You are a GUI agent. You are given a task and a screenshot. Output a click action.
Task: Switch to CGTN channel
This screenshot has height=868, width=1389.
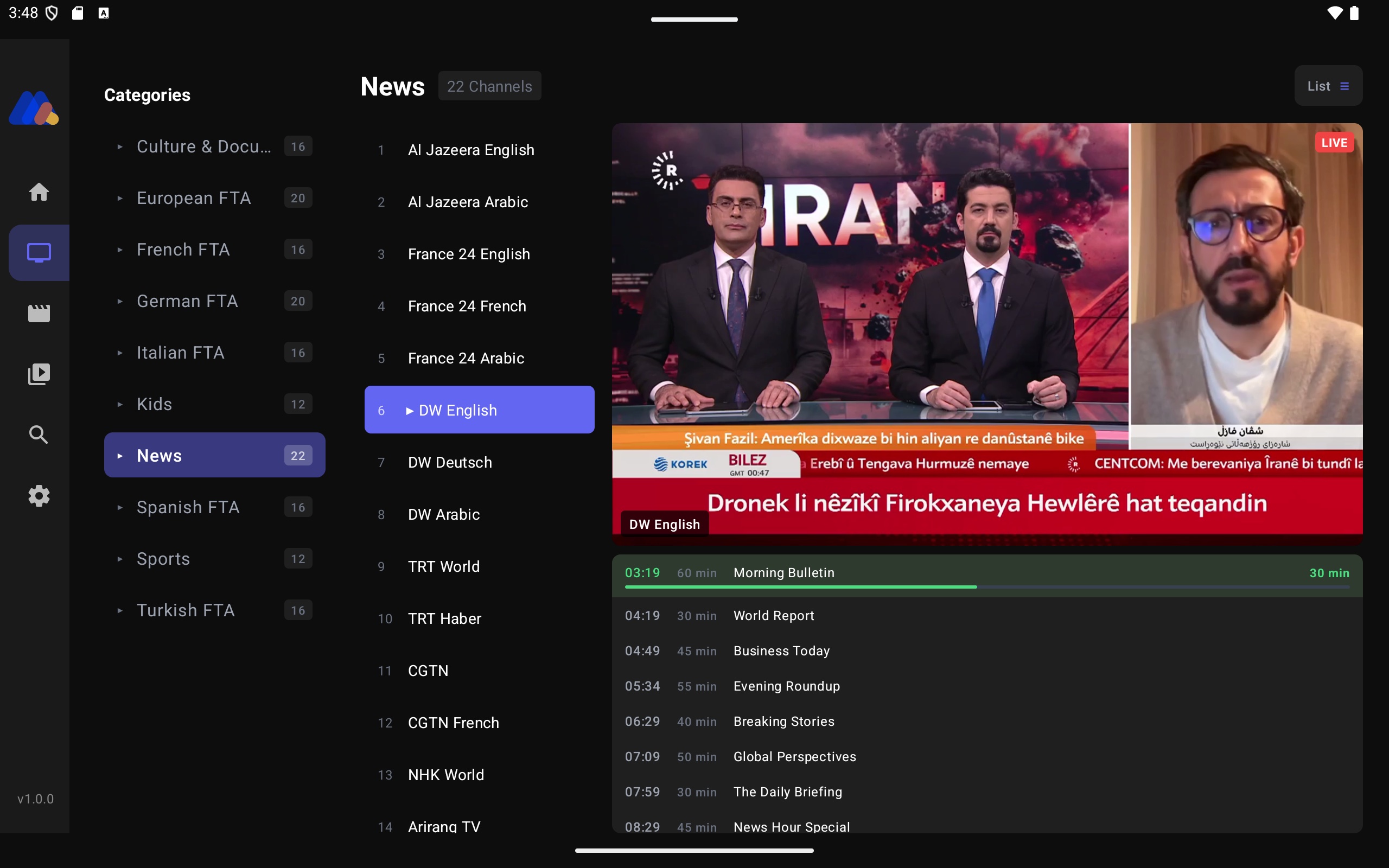tap(479, 671)
